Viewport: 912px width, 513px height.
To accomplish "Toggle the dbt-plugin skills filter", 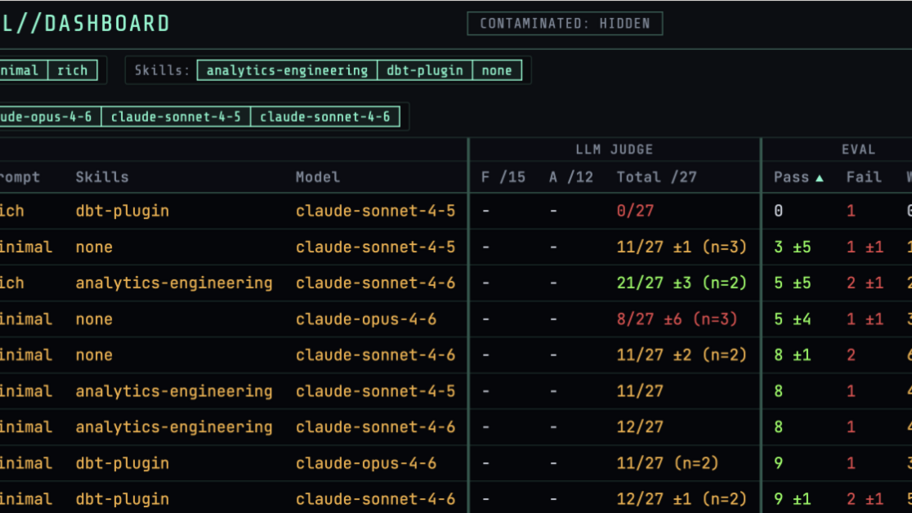I will point(425,70).
